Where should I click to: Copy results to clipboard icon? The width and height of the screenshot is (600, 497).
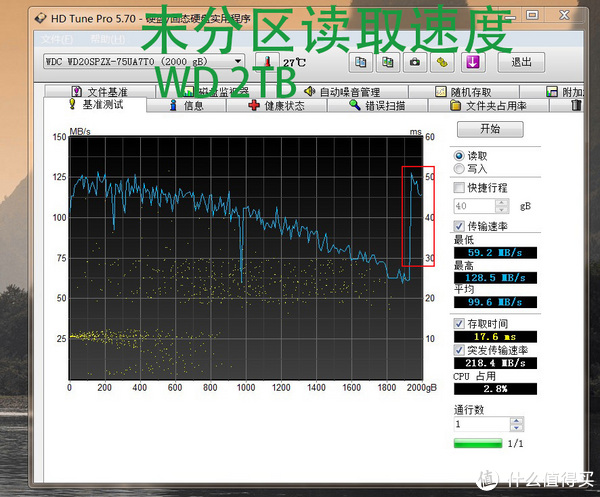click(360, 62)
